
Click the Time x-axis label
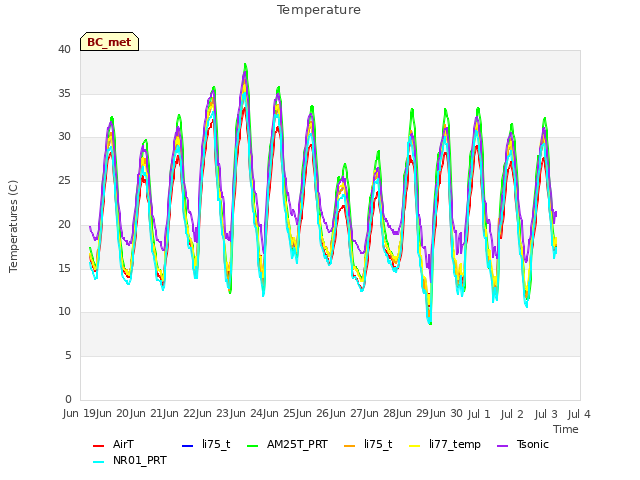566,429
